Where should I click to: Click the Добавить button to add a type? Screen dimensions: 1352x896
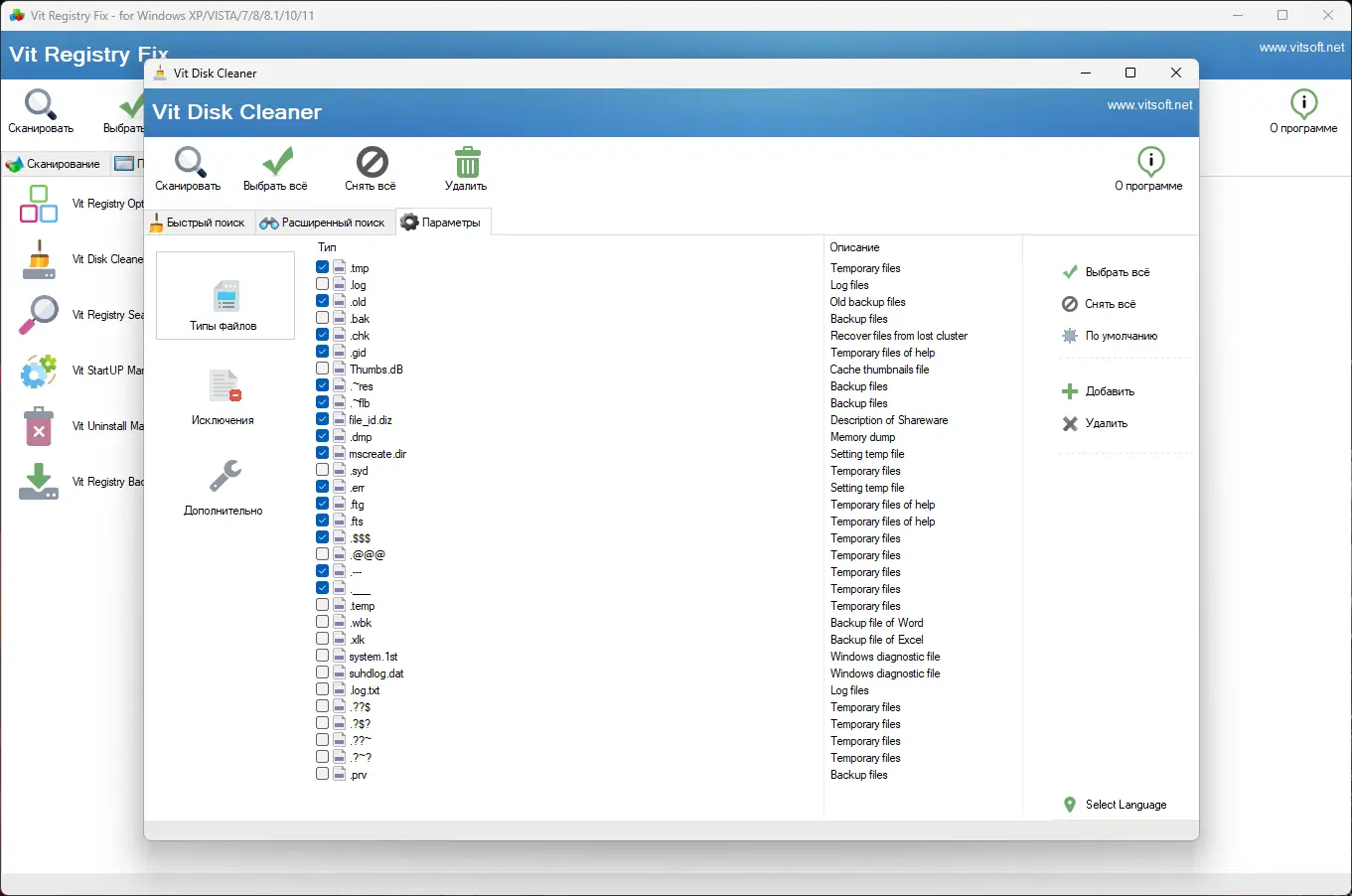click(x=1107, y=390)
